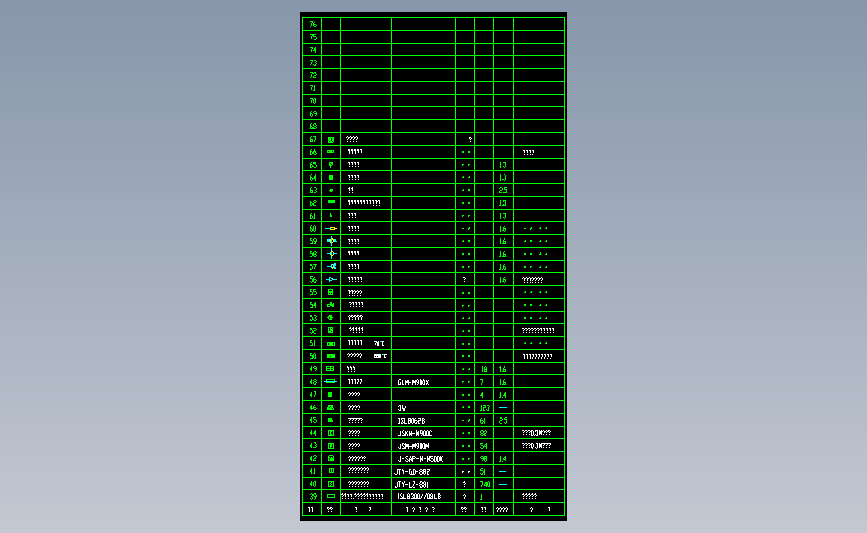Click the name text in row 62

click(364, 203)
